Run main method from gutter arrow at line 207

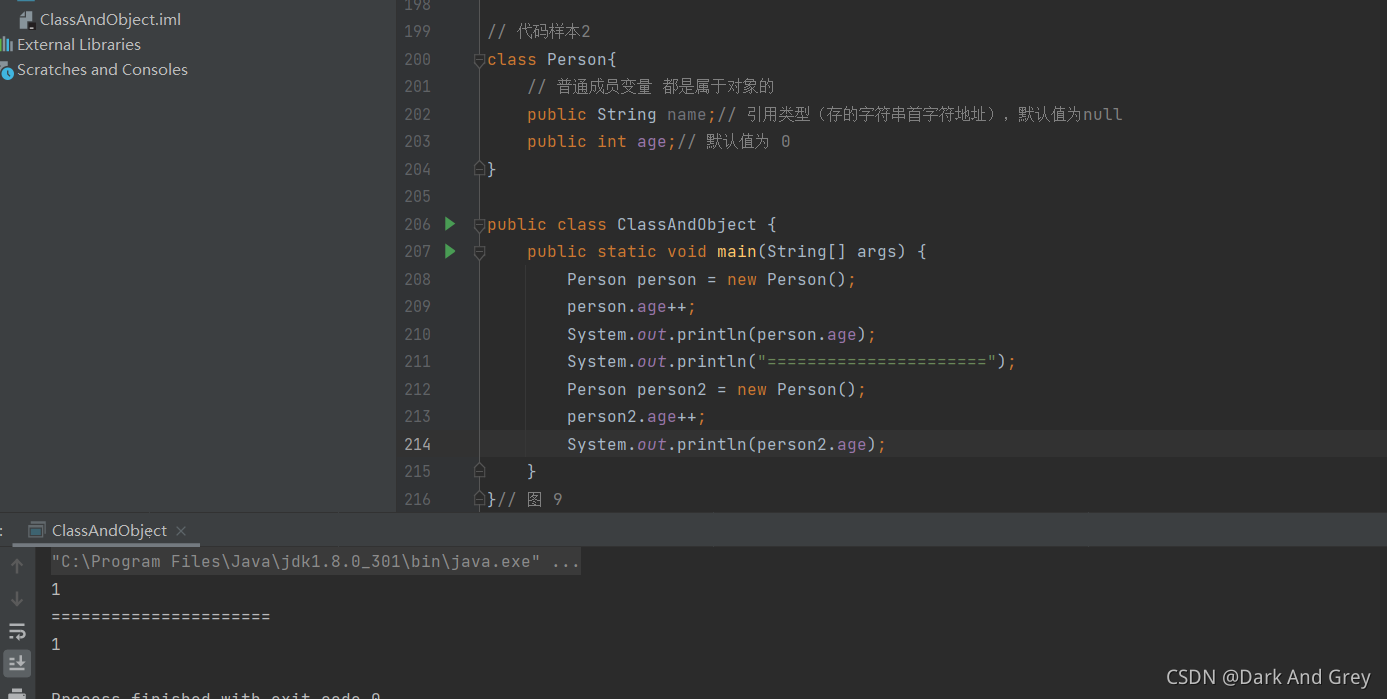(450, 251)
